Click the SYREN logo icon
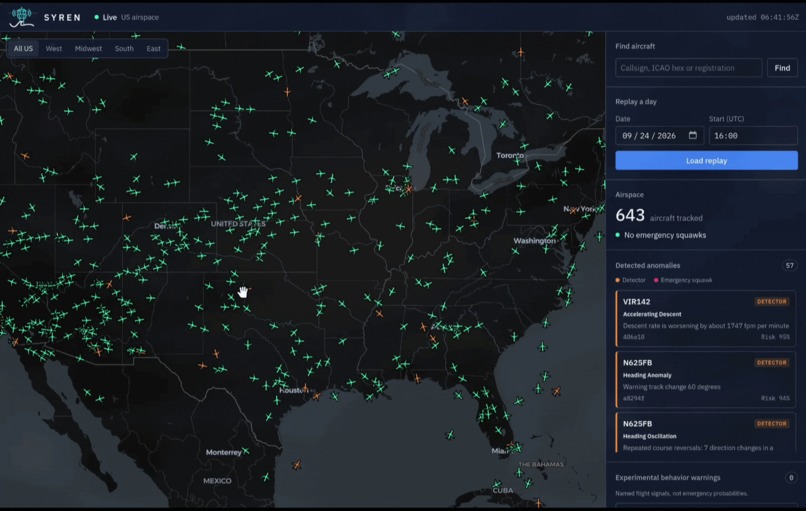Viewport: 806px width, 511px height. [22, 17]
